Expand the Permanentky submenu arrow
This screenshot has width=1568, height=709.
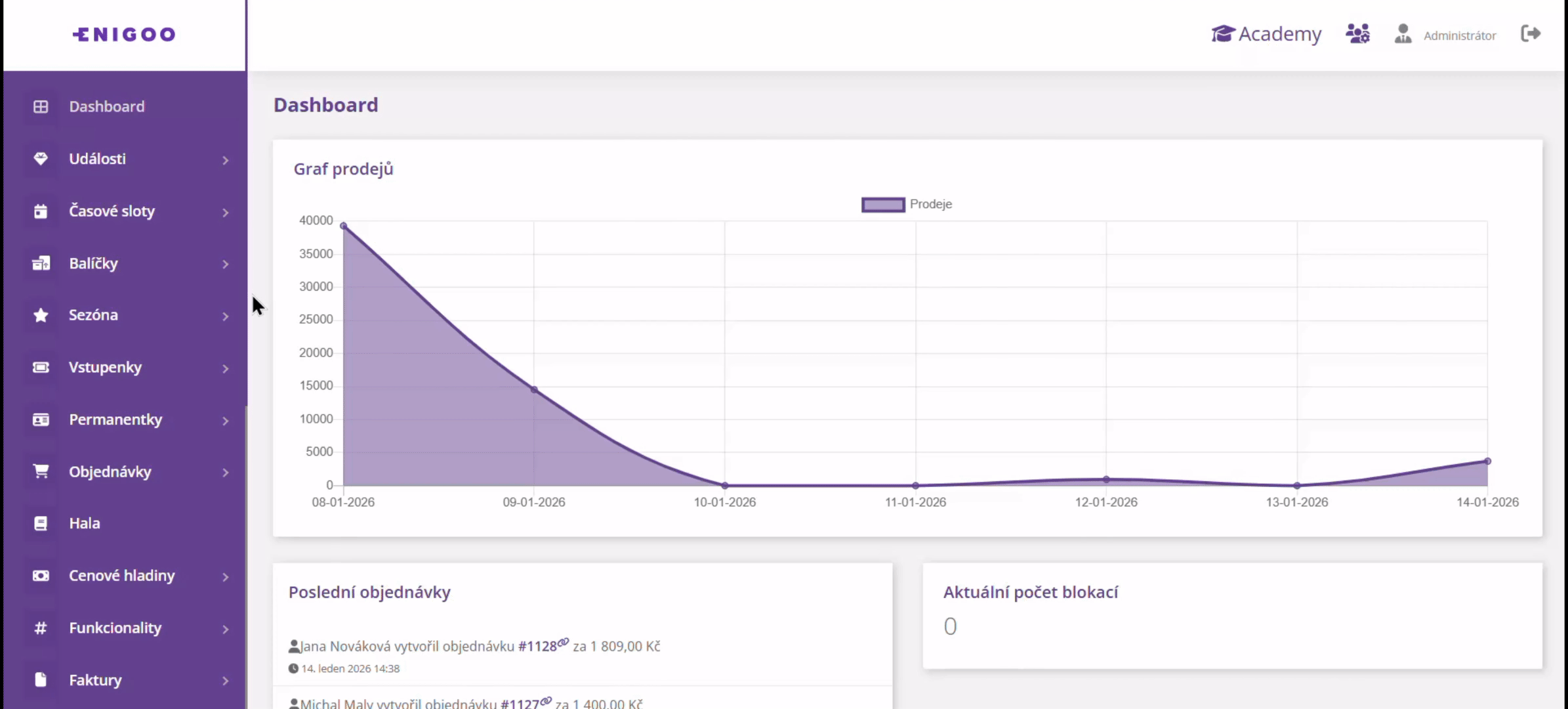point(225,421)
